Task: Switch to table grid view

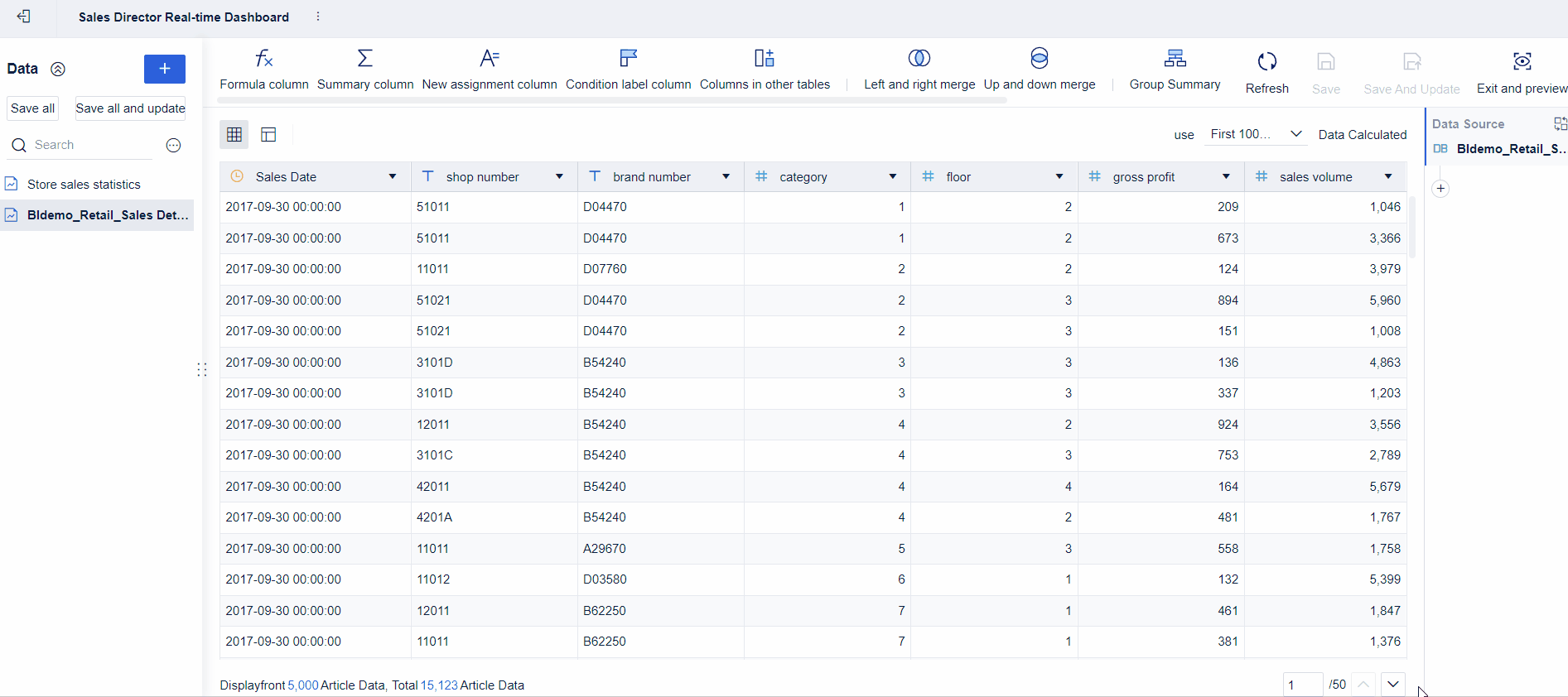Action: 234,134
